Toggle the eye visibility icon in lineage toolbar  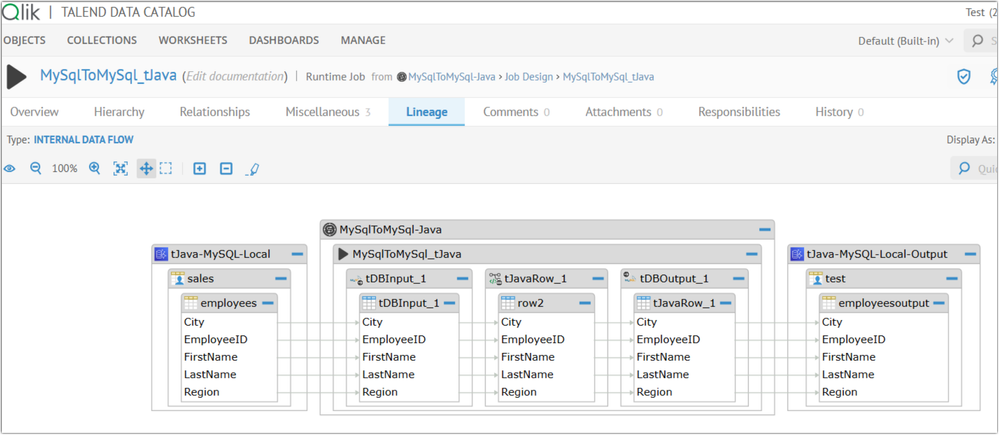click(10, 169)
